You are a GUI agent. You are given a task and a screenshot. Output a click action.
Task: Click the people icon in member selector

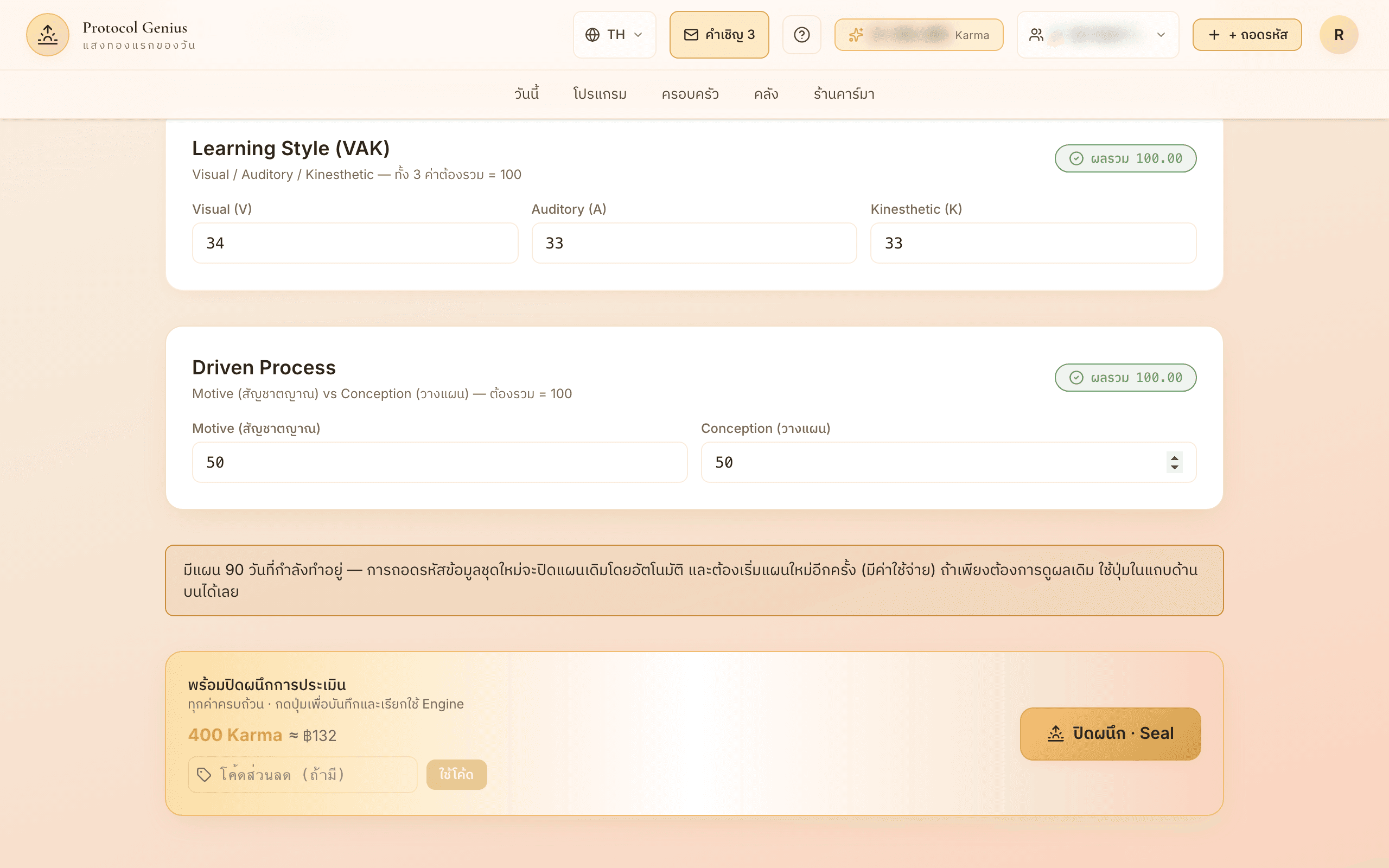(1036, 35)
